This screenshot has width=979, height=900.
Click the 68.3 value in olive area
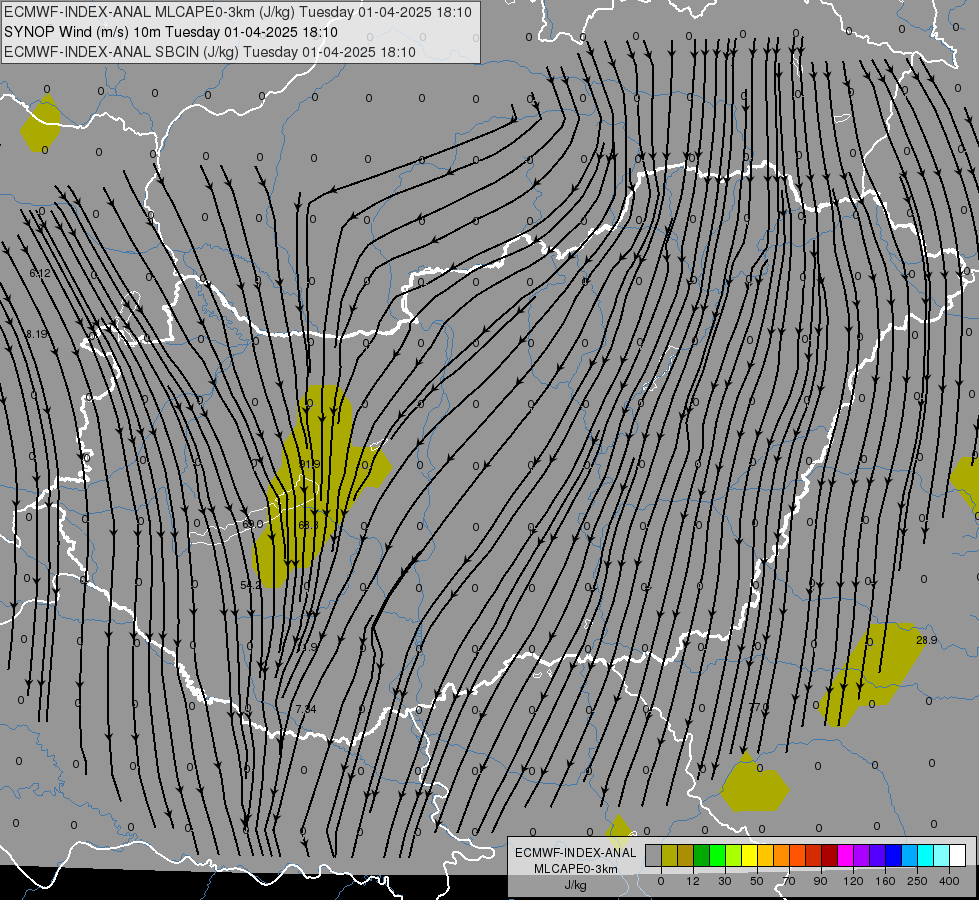(308, 525)
